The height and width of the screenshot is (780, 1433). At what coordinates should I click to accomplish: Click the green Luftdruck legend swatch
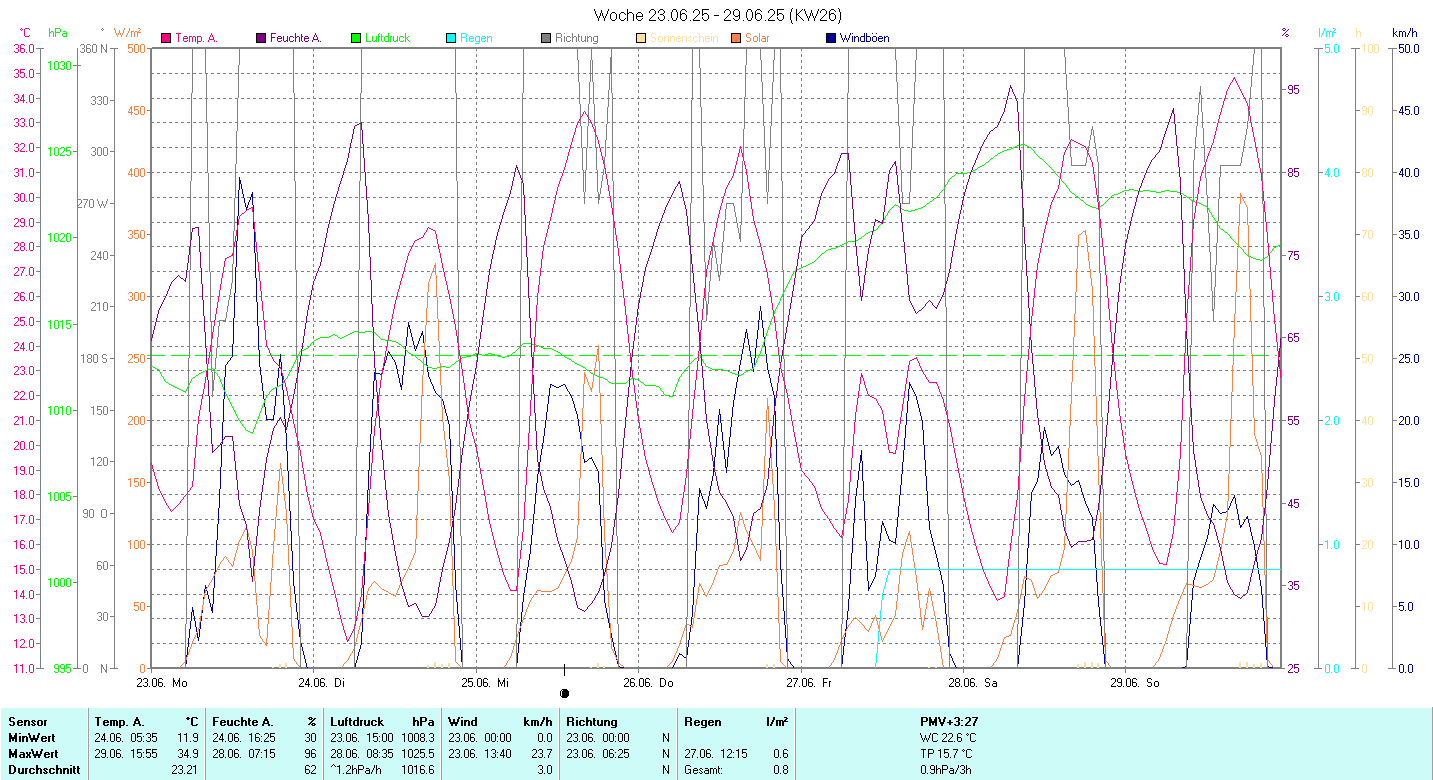(x=355, y=38)
